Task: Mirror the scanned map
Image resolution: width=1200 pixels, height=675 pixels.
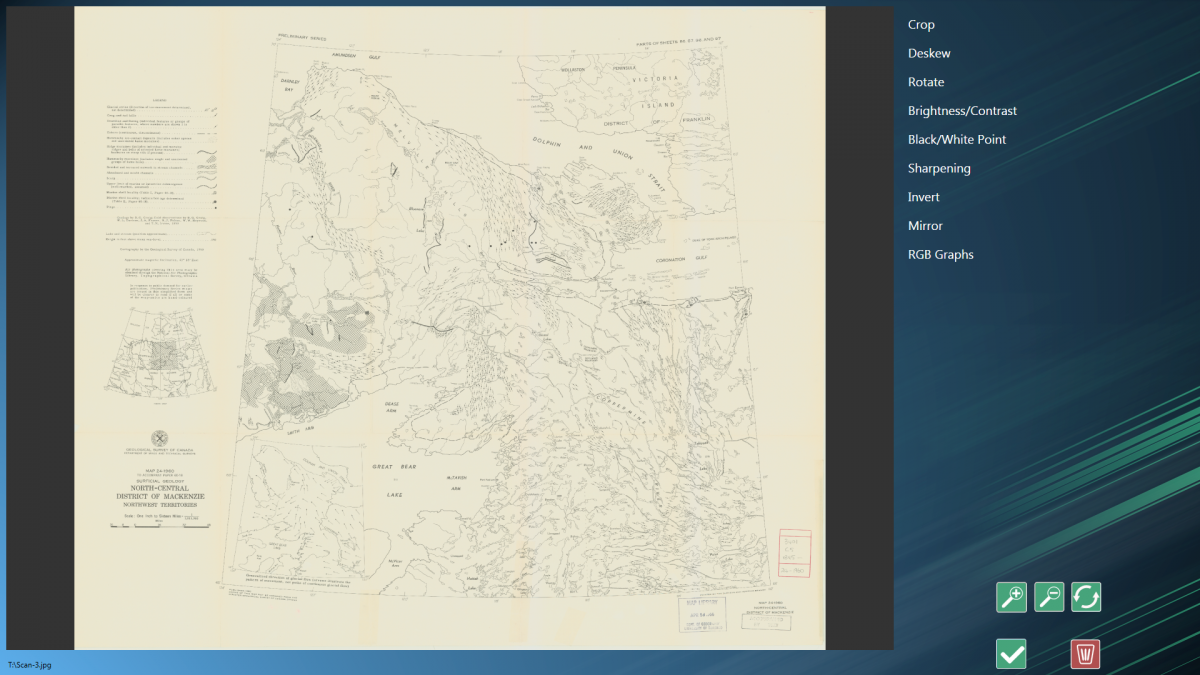Action: click(924, 225)
